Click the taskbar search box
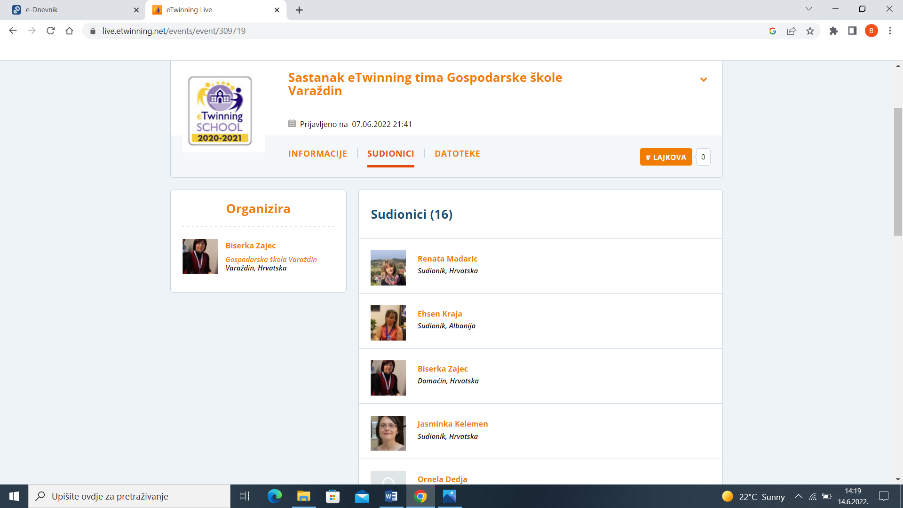This screenshot has height=508, width=903. (129, 496)
